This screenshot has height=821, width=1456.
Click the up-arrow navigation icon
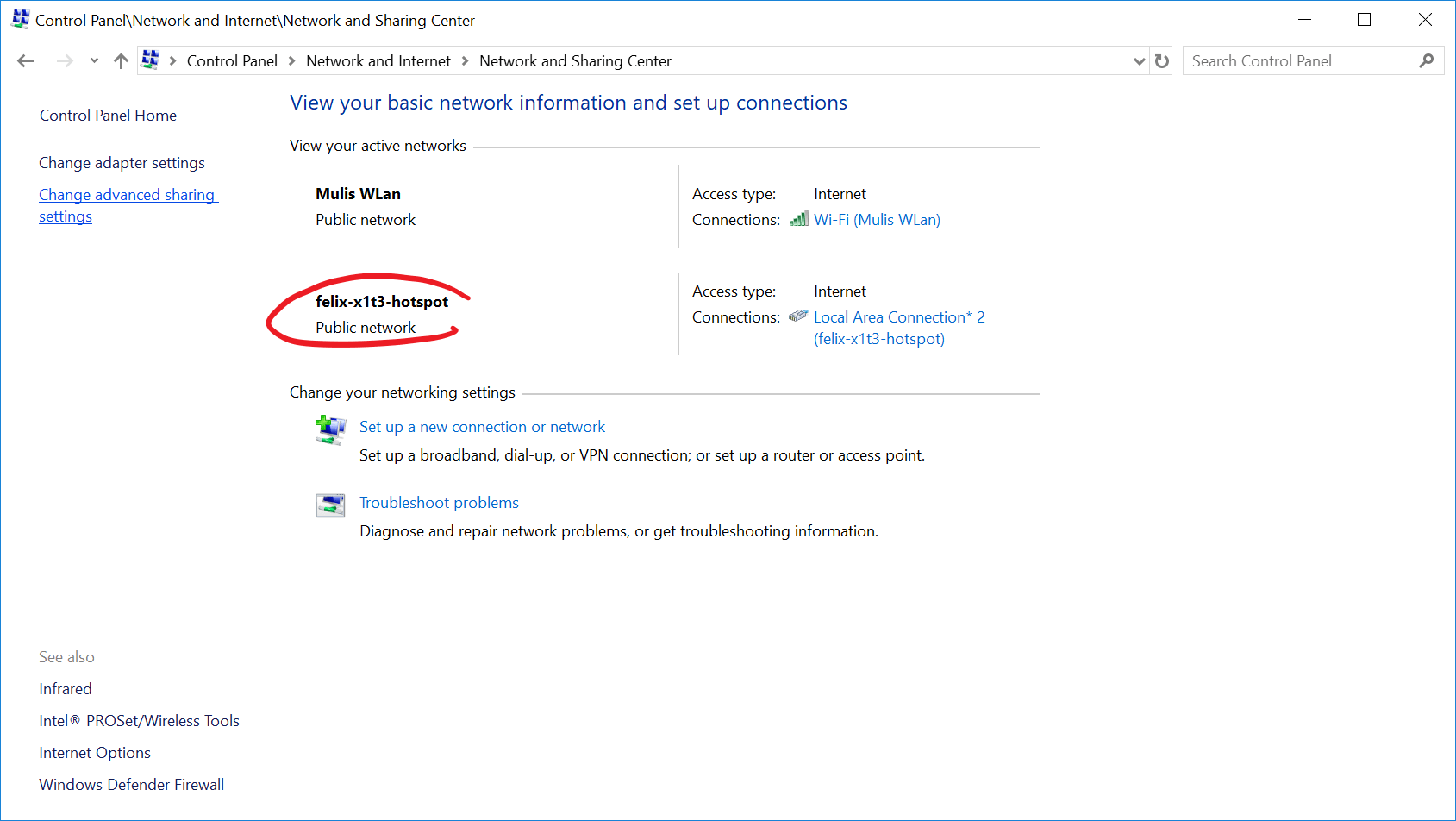point(120,60)
